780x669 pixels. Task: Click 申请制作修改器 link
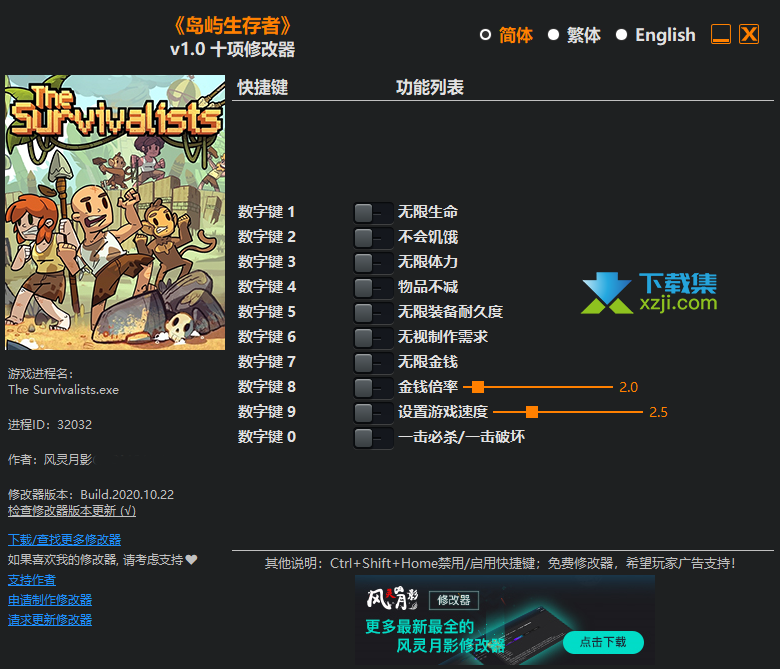coord(50,600)
